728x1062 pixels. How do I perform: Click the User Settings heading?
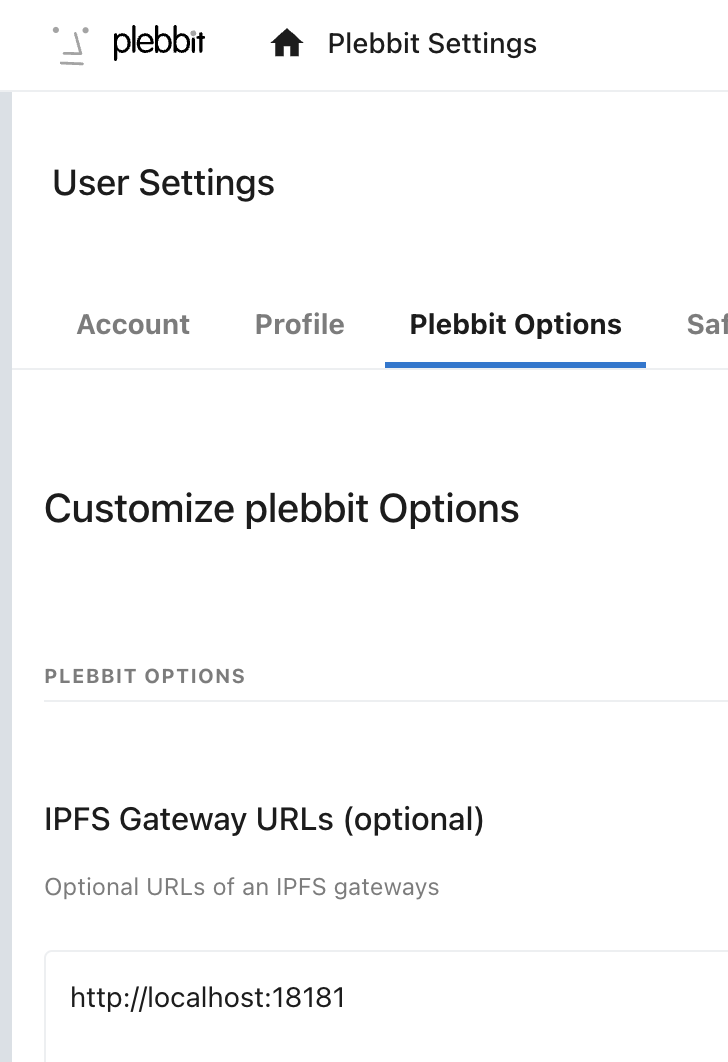163,183
